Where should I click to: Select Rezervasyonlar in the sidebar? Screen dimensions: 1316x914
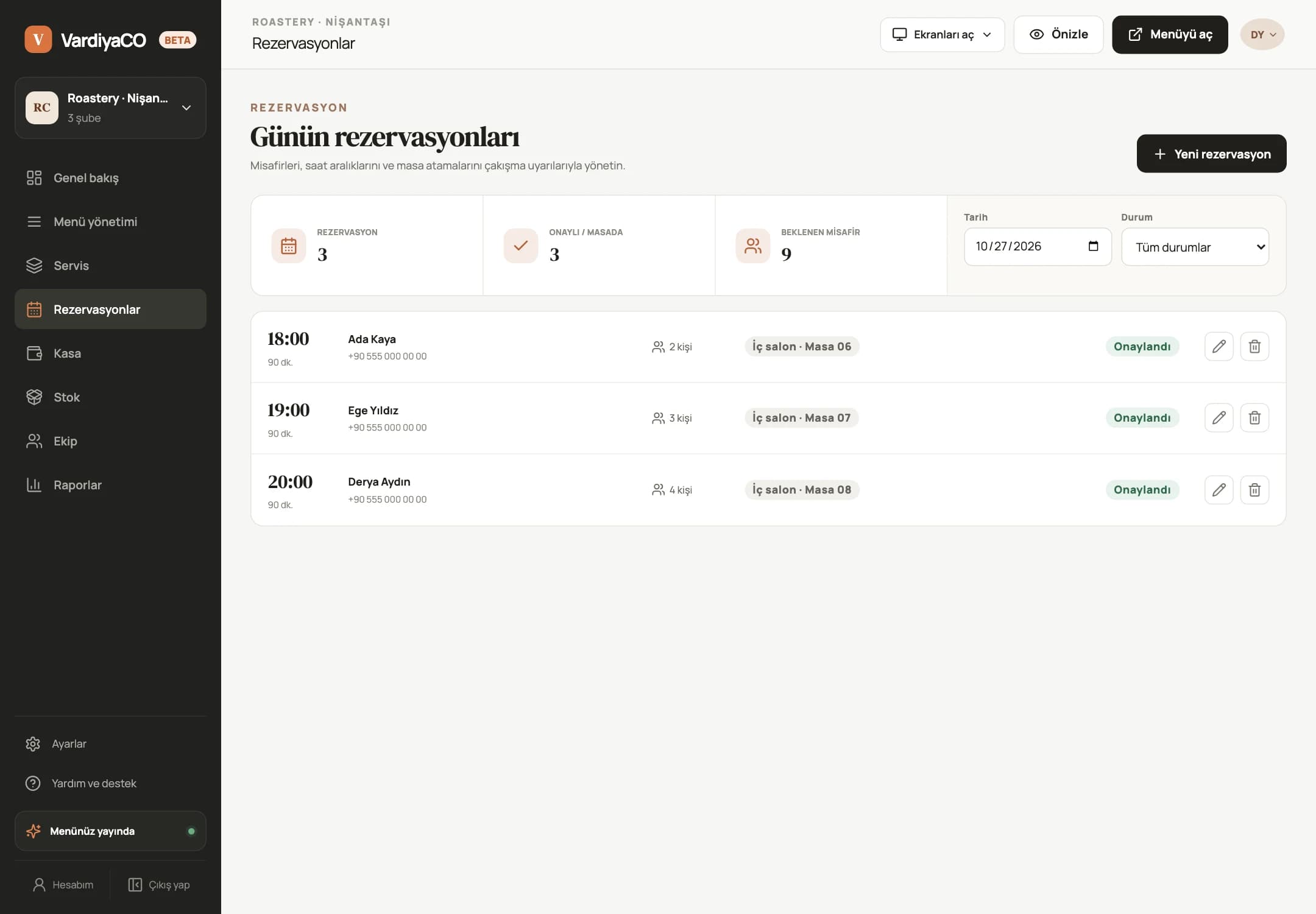point(110,310)
